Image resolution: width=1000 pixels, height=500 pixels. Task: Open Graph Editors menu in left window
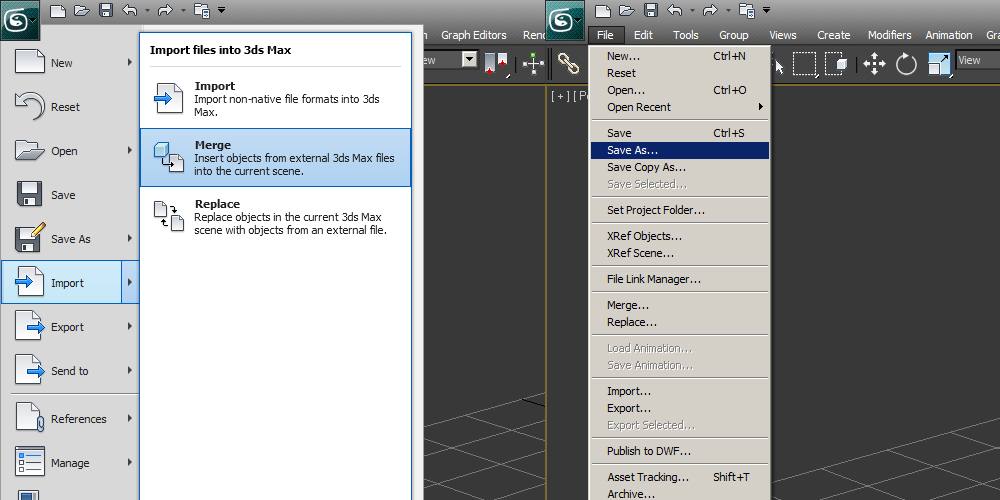pos(473,35)
